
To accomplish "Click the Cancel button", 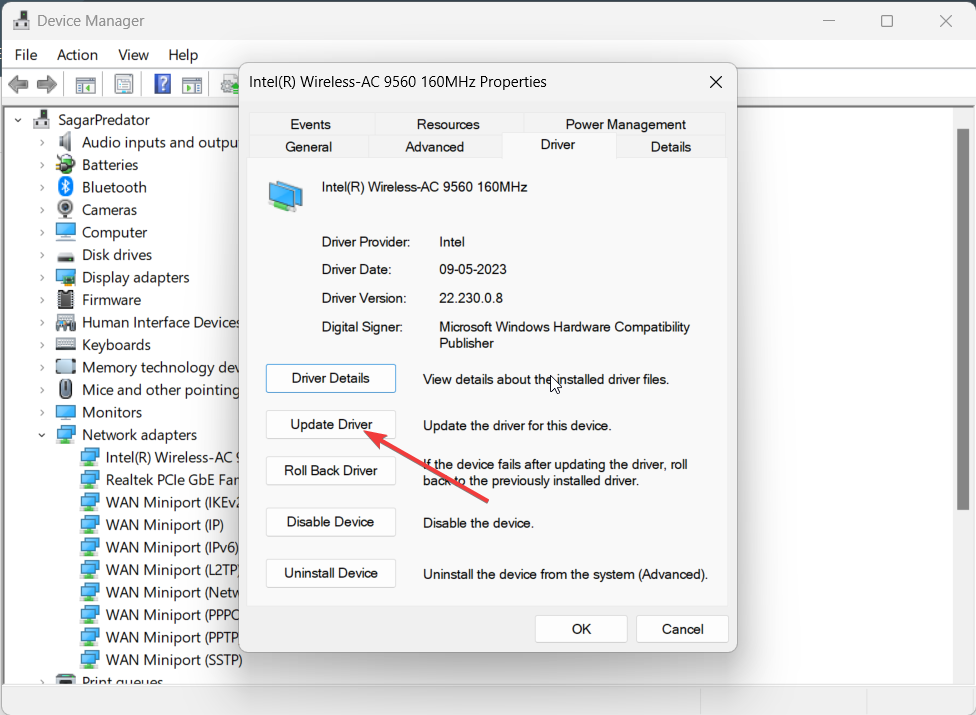I will (x=682, y=629).
